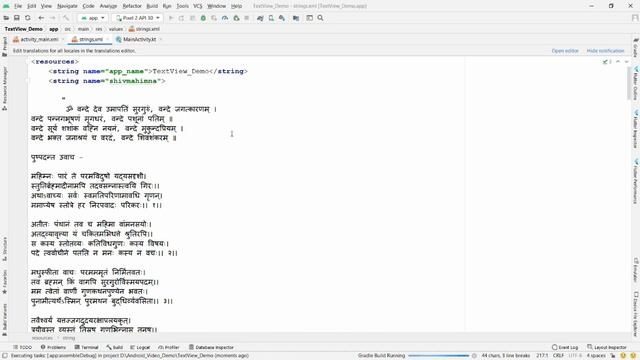Click the tool windows quick-access corner icon
The height and width of the screenshot is (360, 640).
5,356
